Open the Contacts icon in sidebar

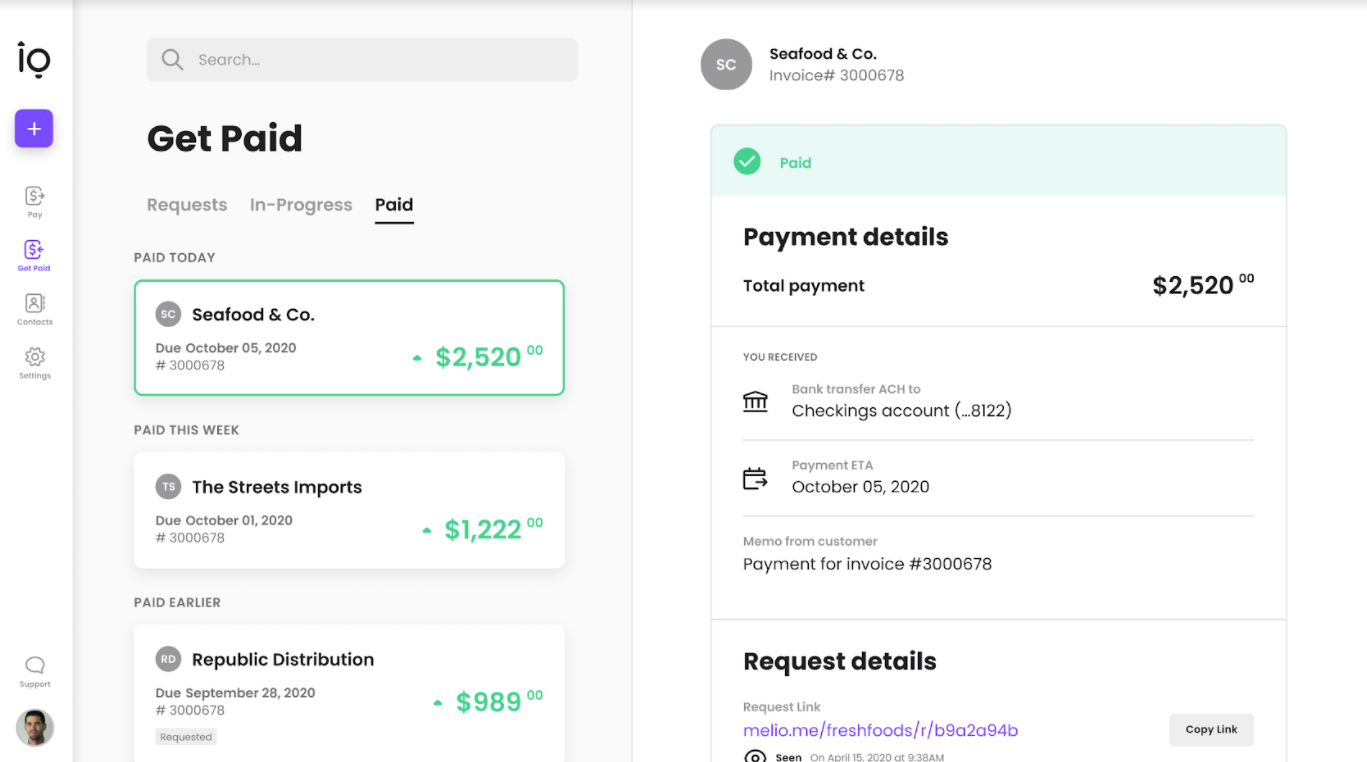point(35,303)
